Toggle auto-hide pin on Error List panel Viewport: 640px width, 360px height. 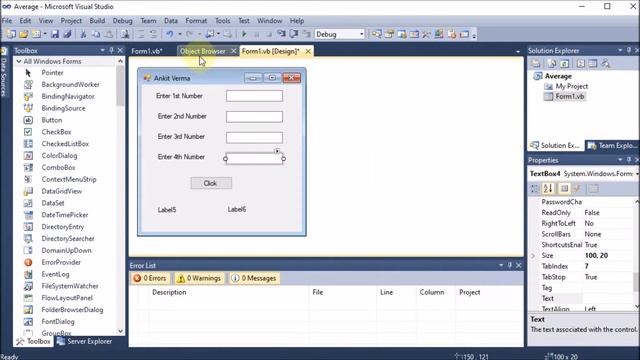(x=510, y=265)
